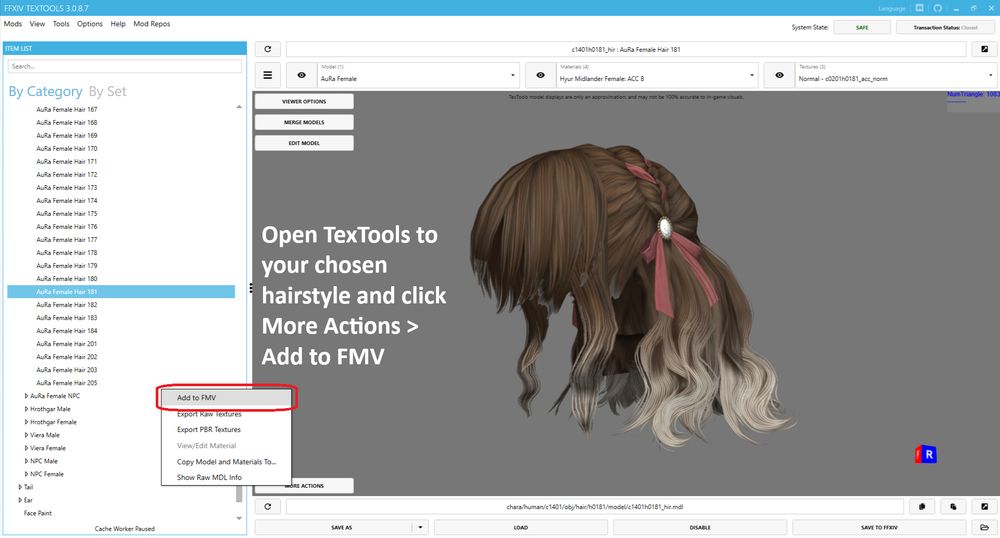Viewport: 1000px width, 538px height.
Task: Click the Transaction Status button
Action: pyautogui.click(x=945, y=27)
